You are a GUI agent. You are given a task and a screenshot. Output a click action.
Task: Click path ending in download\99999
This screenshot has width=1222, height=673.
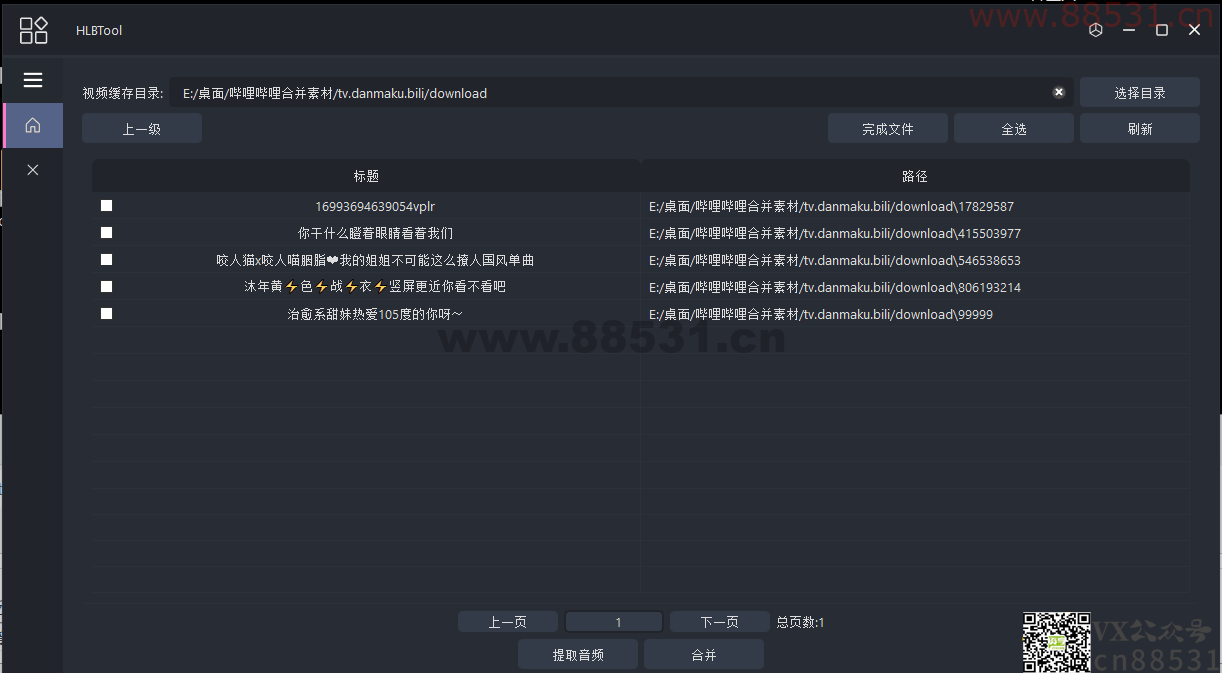coord(821,314)
